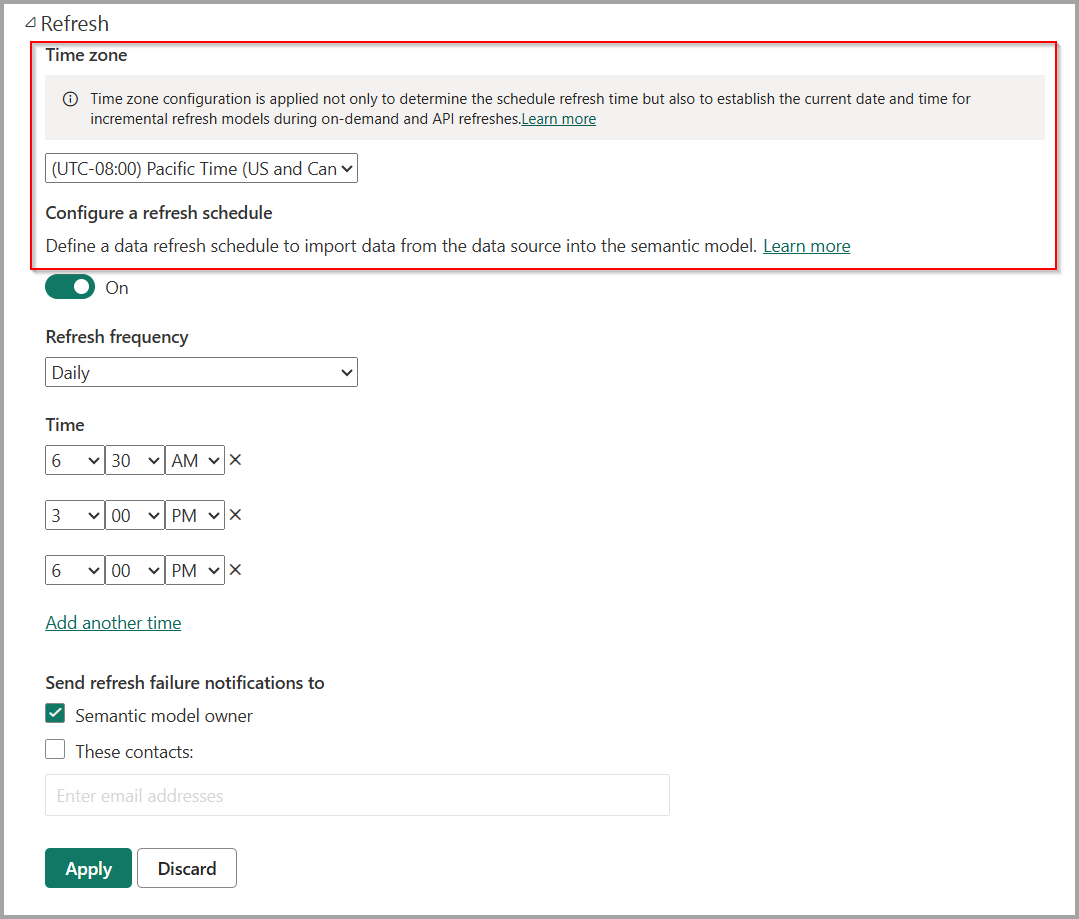Delete the 3:00 PM scheduled refresh
Viewport: 1079px width, 919px height.
coord(234,515)
